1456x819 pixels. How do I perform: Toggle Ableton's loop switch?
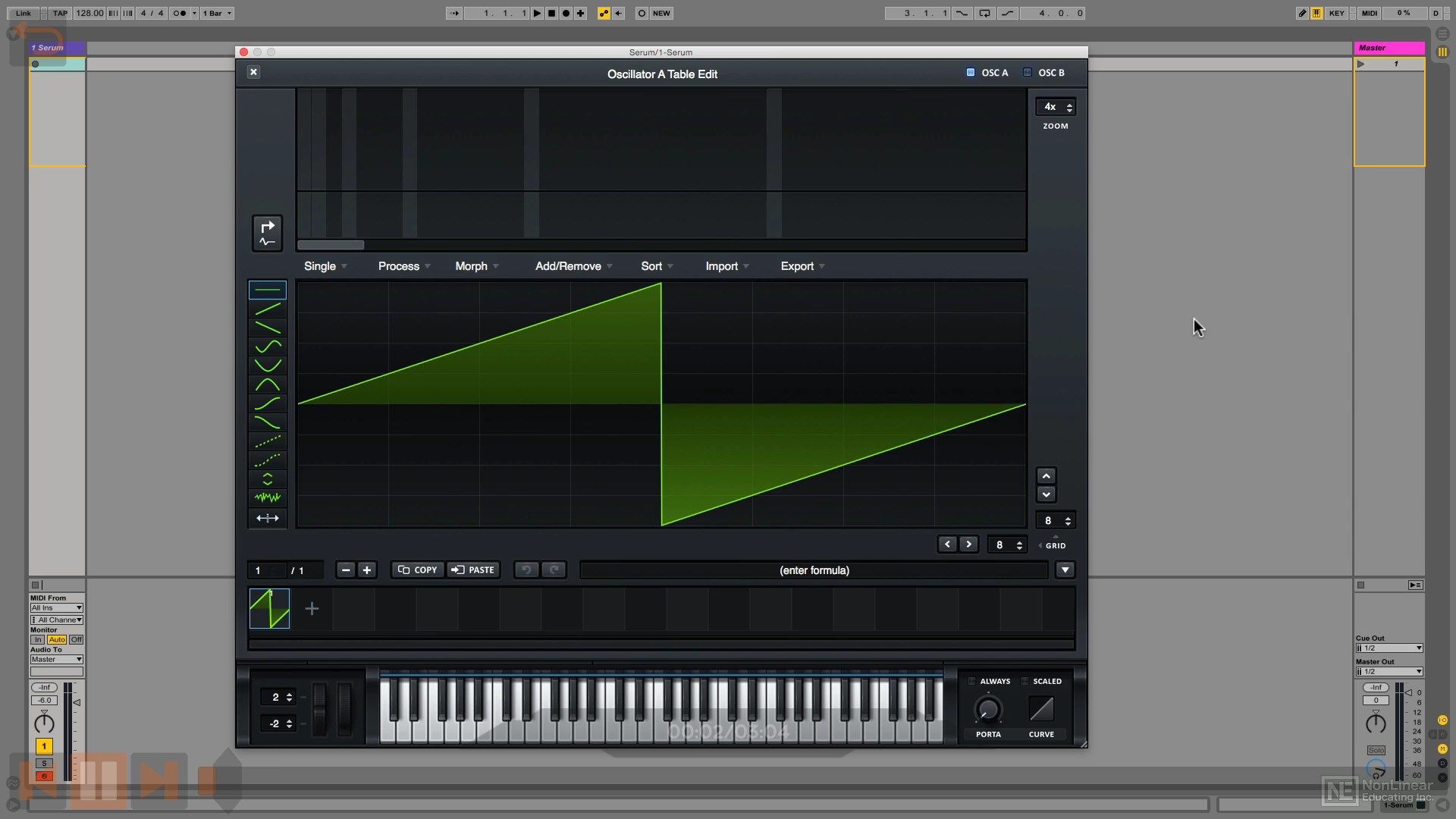[x=984, y=13]
